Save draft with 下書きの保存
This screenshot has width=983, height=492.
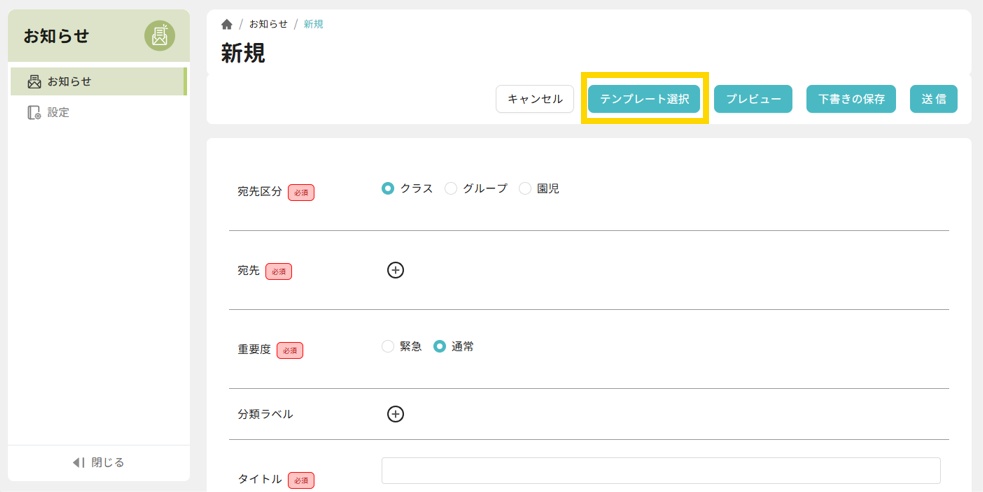(851, 99)
